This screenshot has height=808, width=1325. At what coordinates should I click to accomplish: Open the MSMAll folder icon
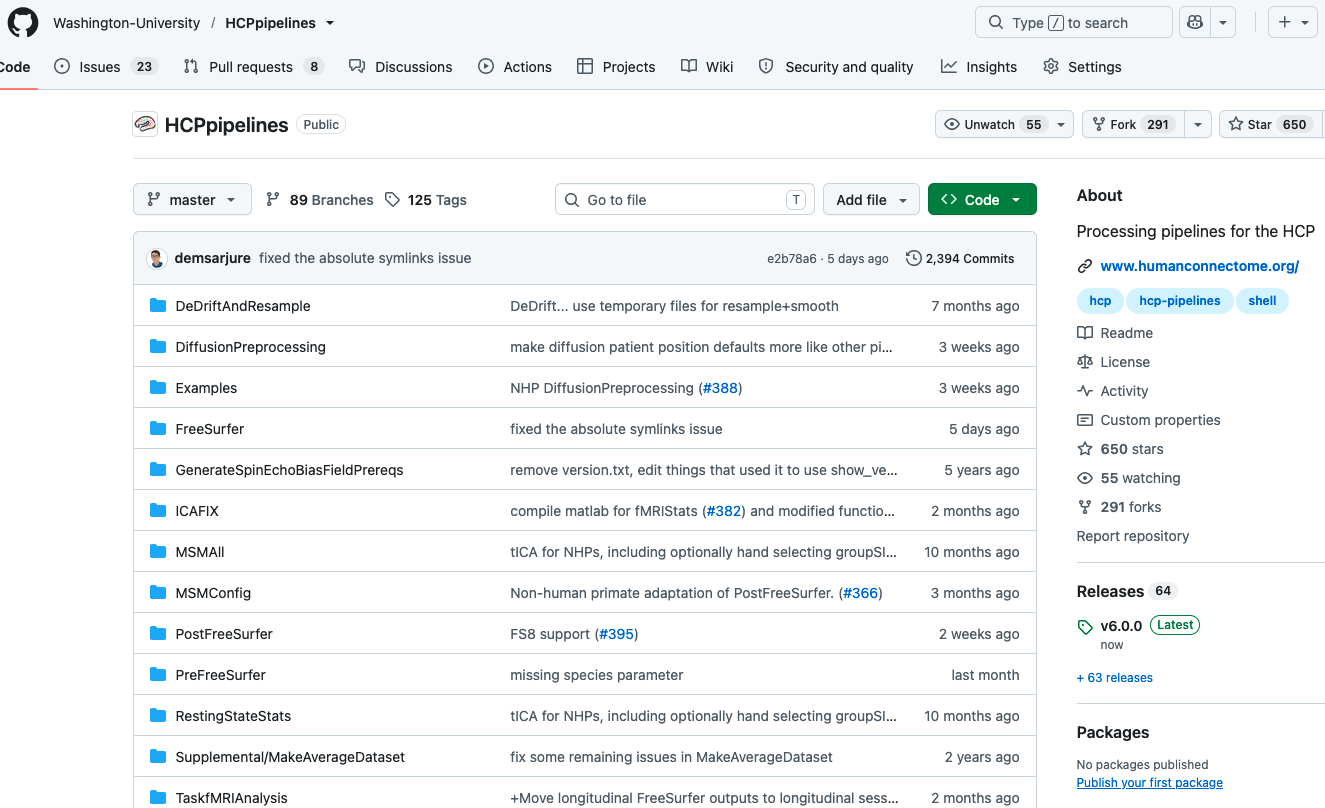point(158,552)
